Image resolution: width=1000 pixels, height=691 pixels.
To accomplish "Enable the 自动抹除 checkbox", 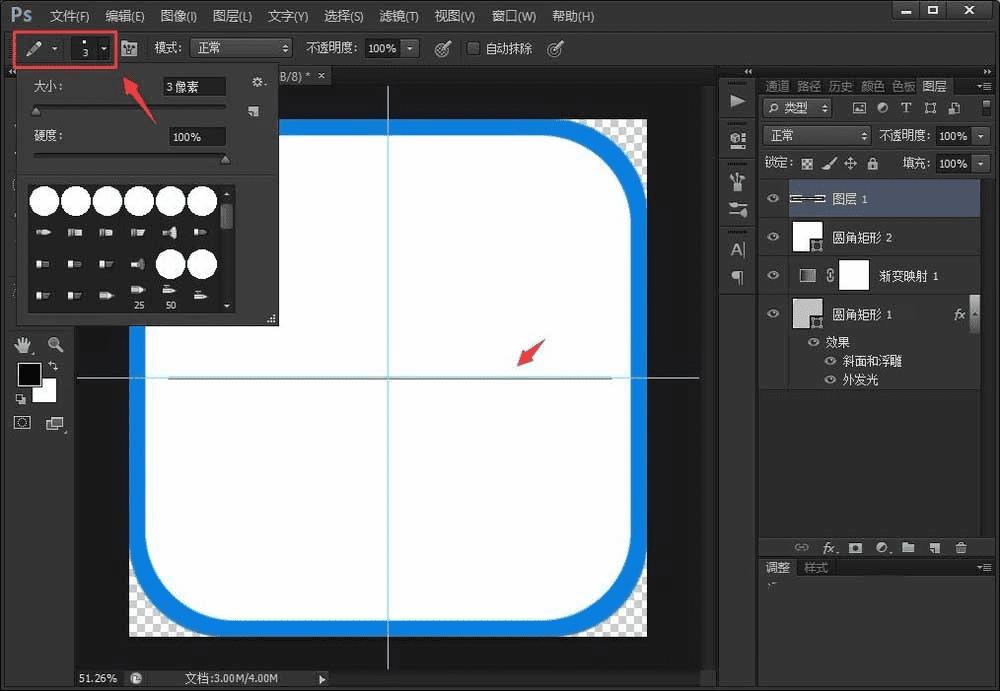I will click(474, 48).
